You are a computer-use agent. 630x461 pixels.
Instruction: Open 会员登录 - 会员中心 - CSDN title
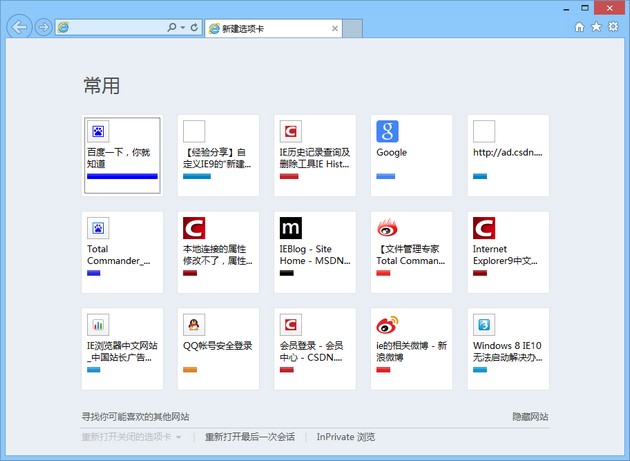(x=311, y=352)
